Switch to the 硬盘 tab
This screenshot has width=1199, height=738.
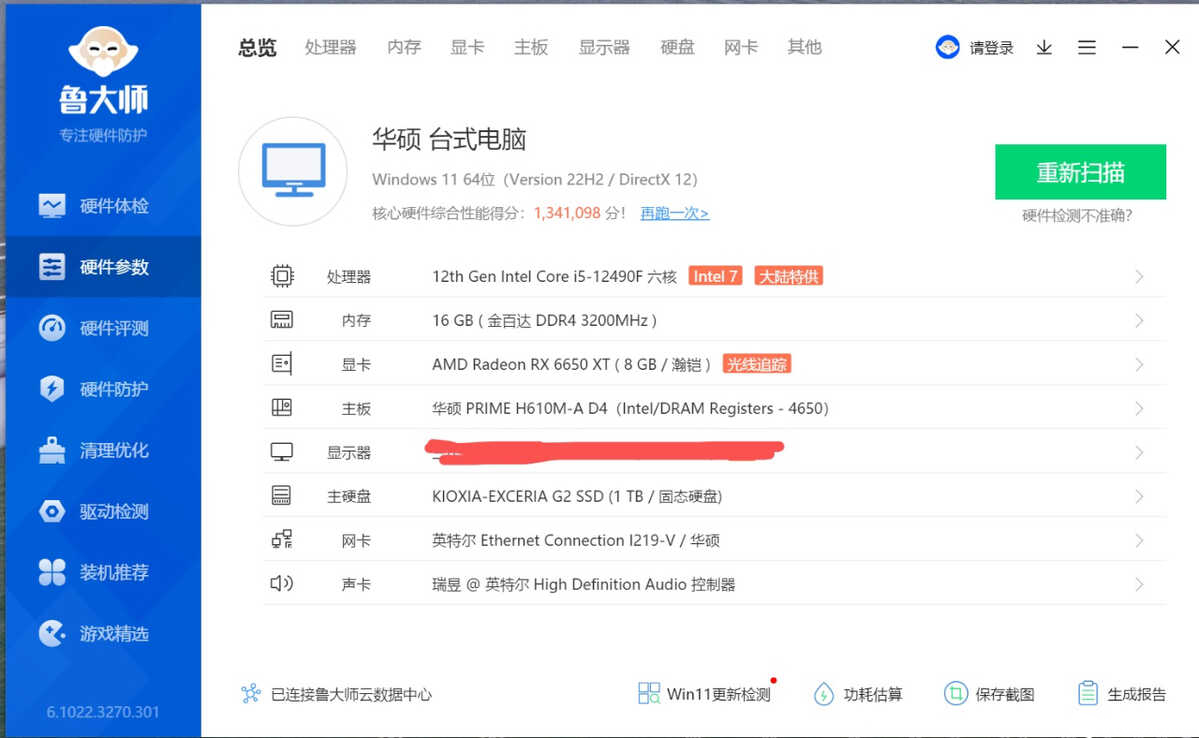tap(677, 47)
